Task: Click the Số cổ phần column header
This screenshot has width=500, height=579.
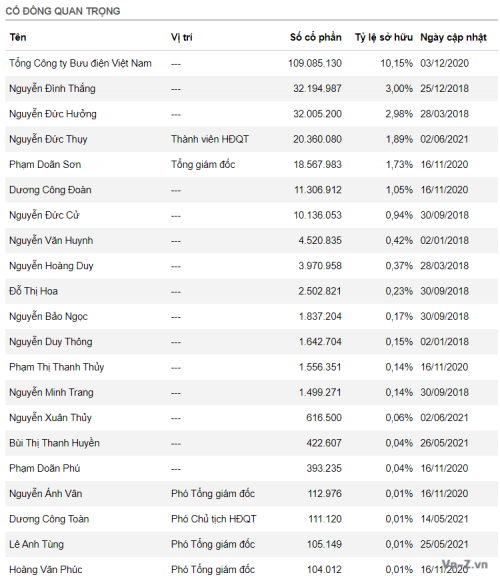Action: pyautogui.click(x=316, y=37)
